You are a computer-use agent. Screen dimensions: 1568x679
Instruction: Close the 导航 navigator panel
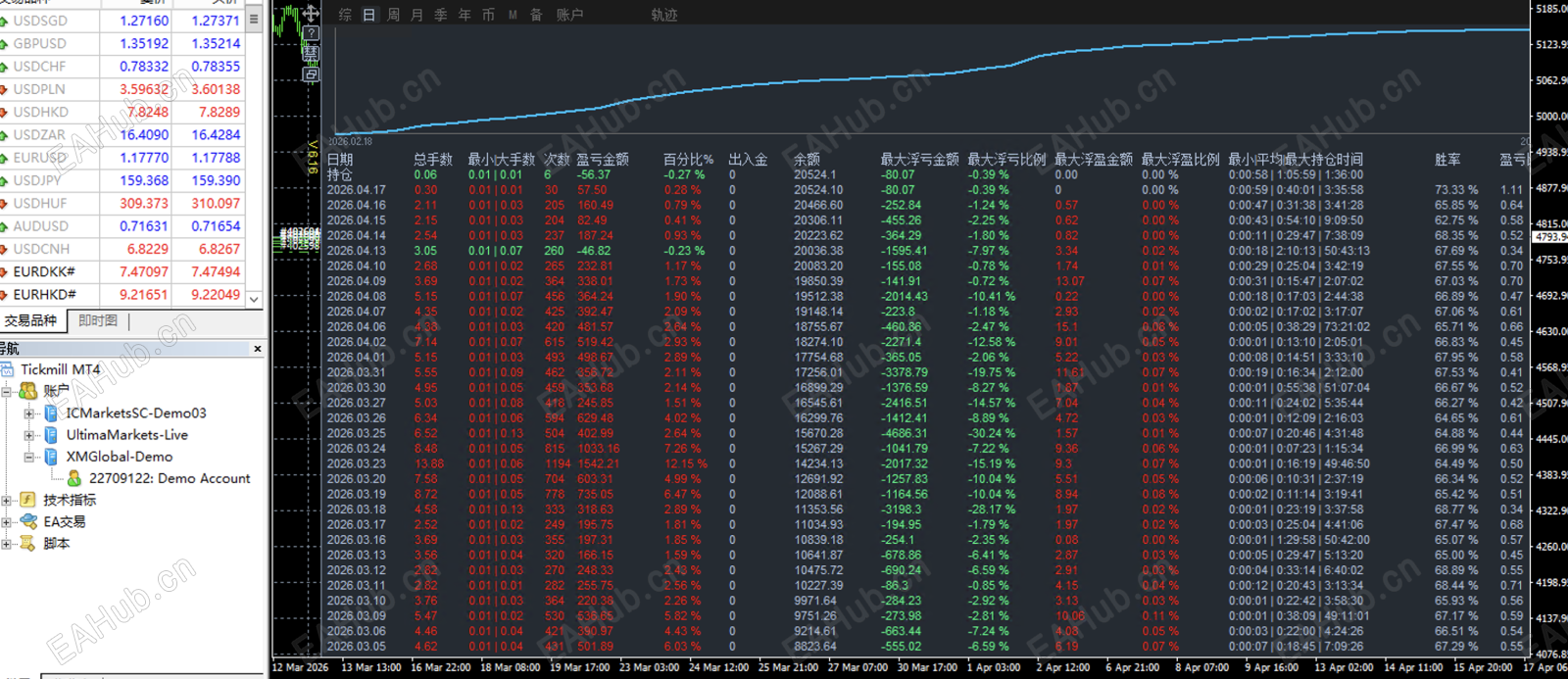[258, 349]
